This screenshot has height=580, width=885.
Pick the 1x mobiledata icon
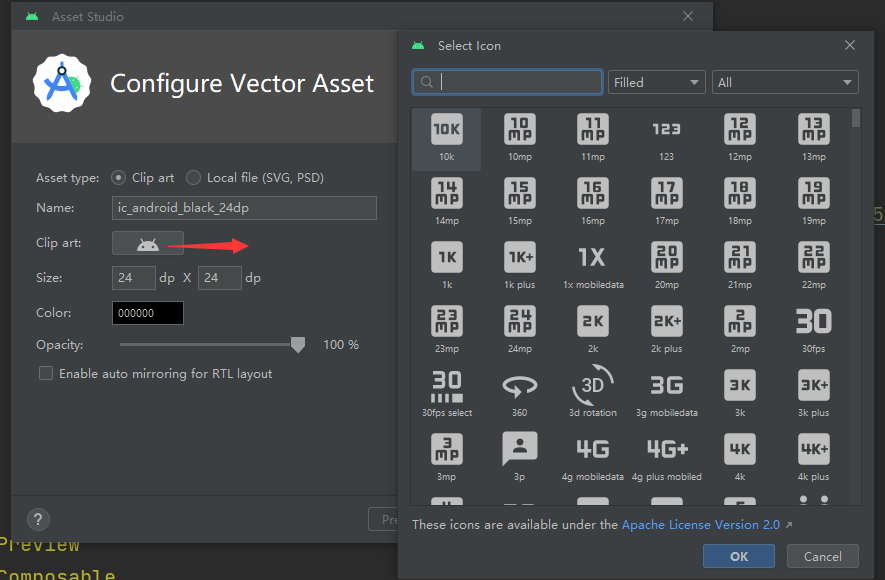(592, 258)
